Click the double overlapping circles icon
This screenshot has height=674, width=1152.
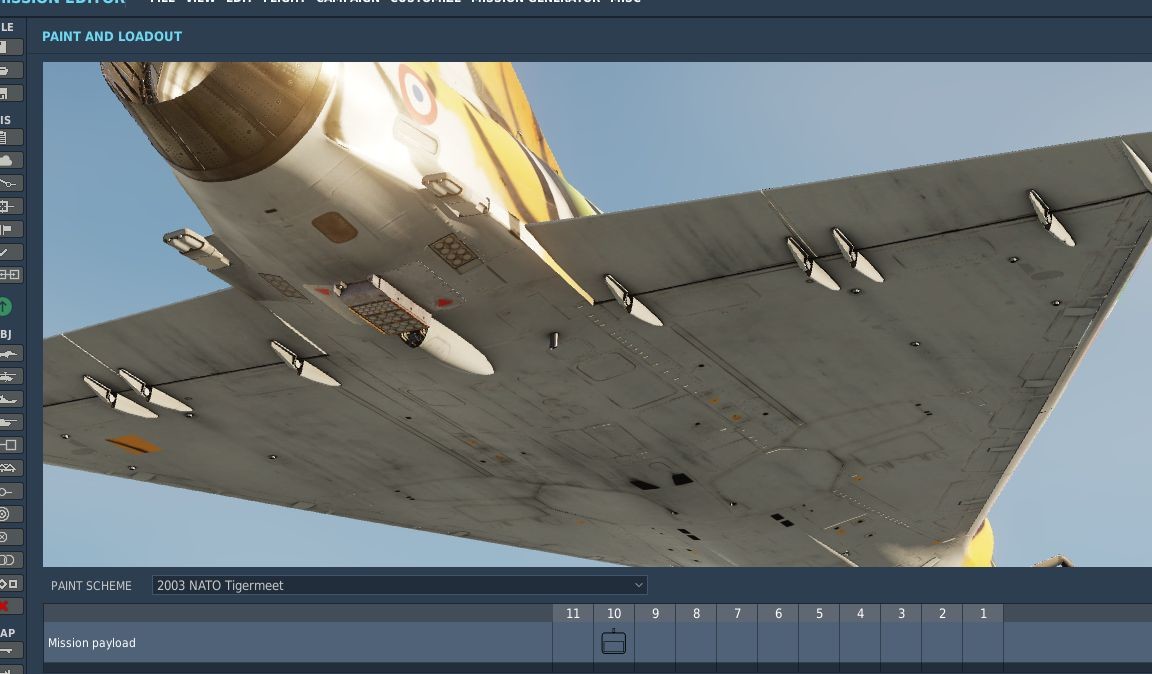coord(9,560)
